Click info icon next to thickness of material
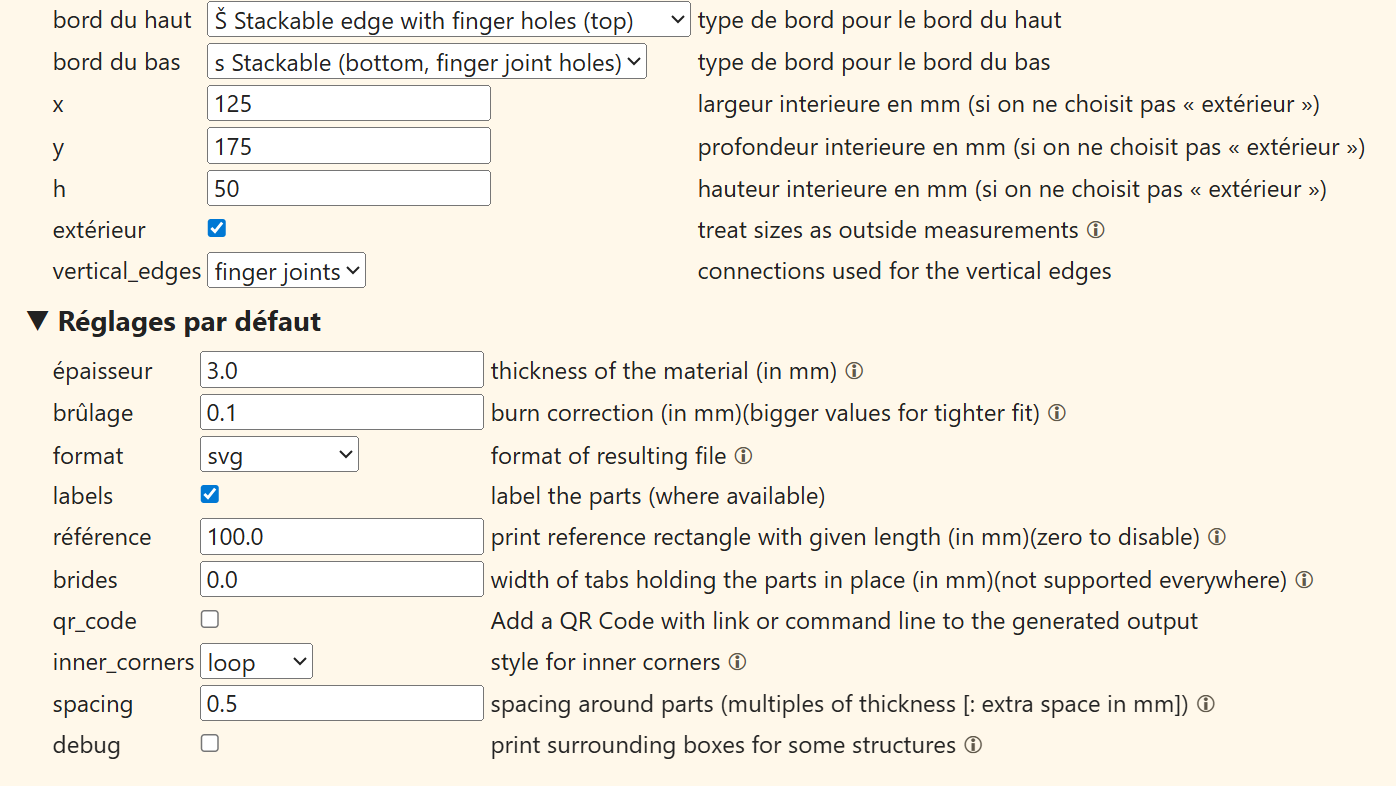Viewport: 1396px width, 786px height. (854, 371)
